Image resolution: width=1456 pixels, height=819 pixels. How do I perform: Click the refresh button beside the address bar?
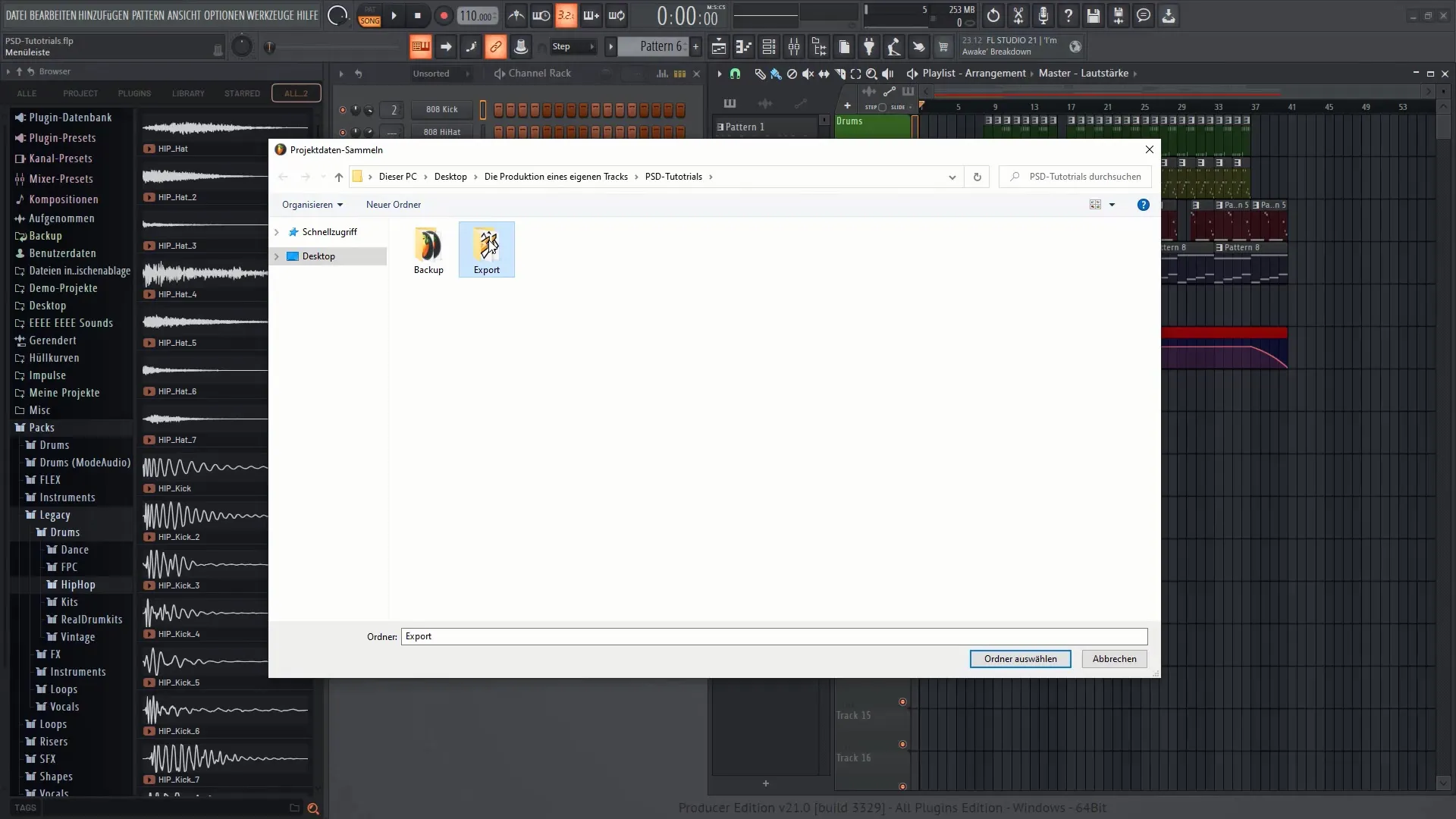(x=977, y=177)
